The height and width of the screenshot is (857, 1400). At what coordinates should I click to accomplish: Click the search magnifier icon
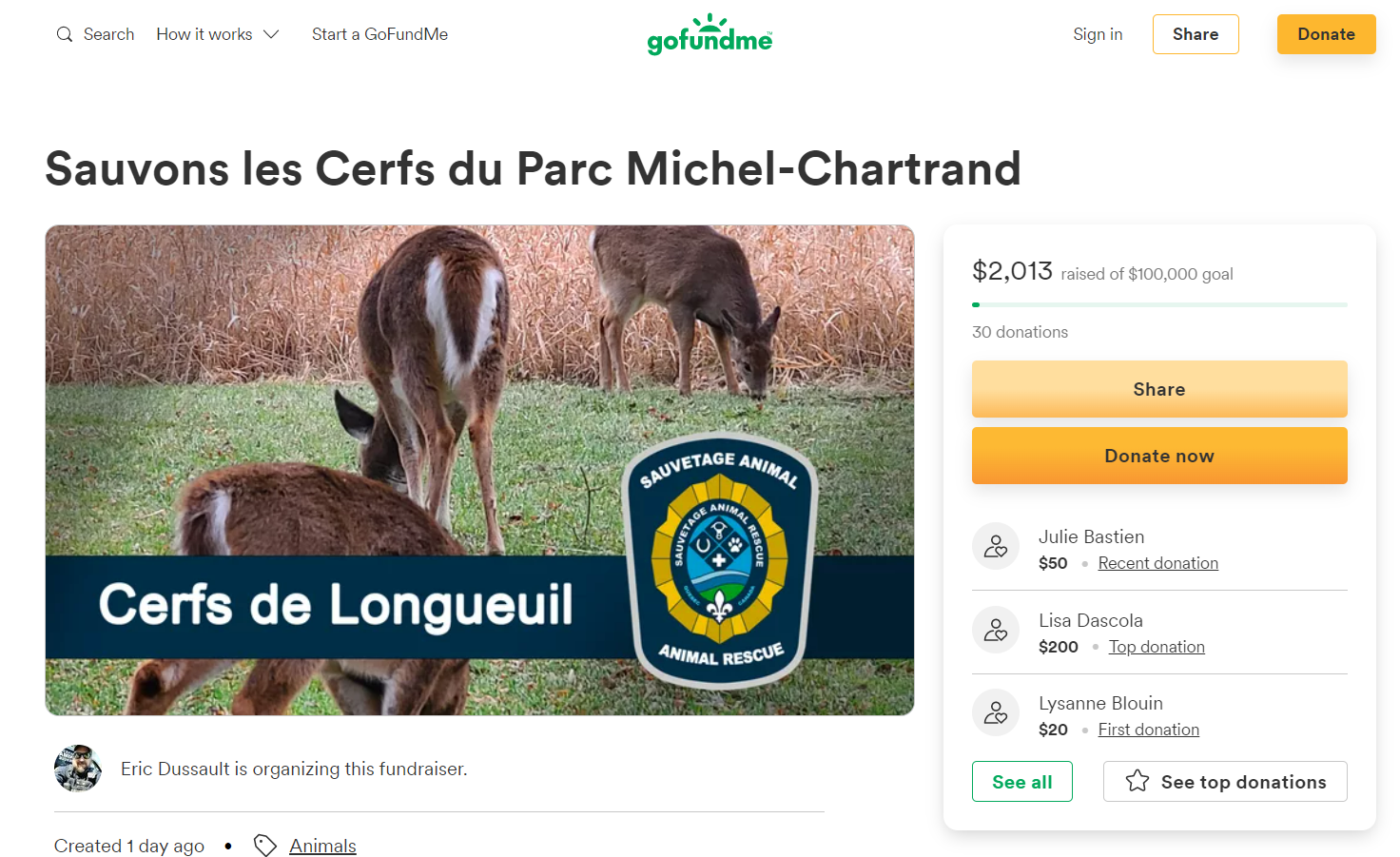pyautogui.click(x=65, y=34)
